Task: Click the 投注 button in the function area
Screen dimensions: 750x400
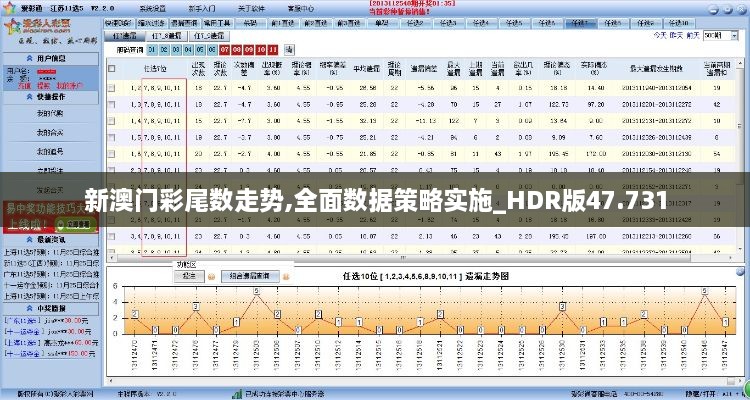Action: click(x=189, y=276)
